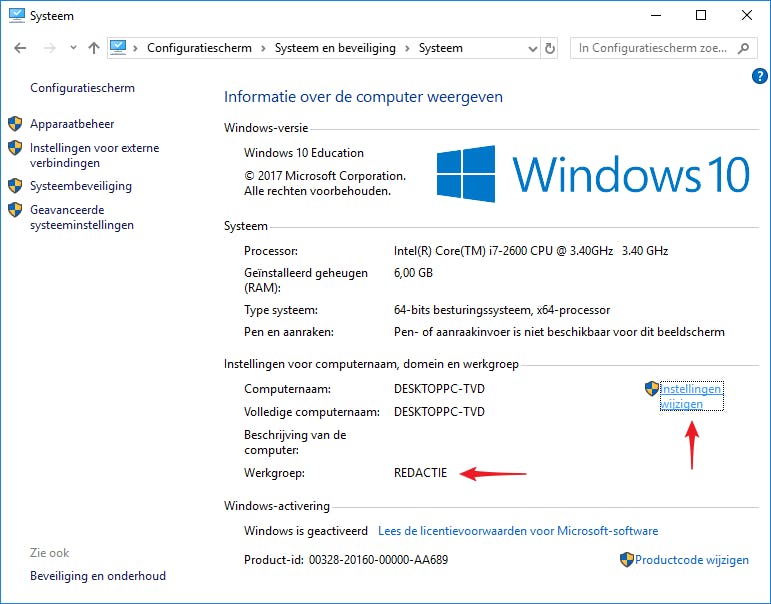The image size is (771, 604).
Task: Click the Systeem window title bar icon
Action: click(17, 15)
